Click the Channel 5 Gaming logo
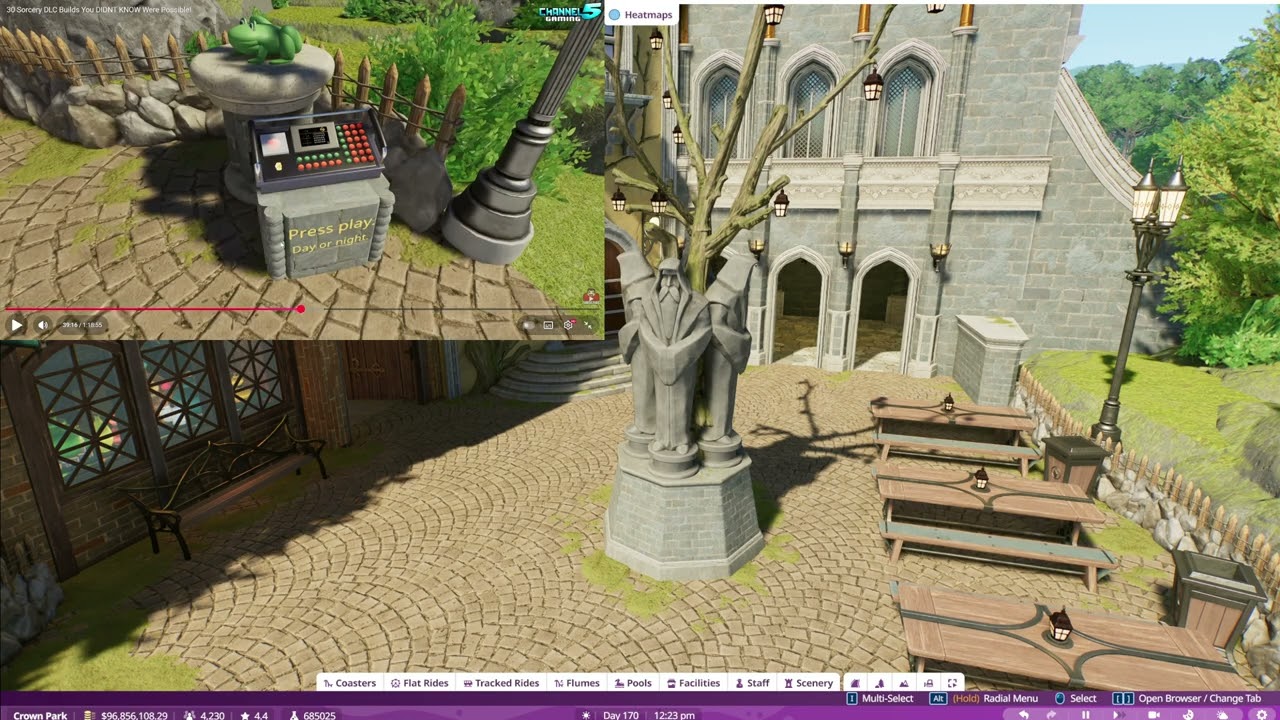 [x=570, y=12]
